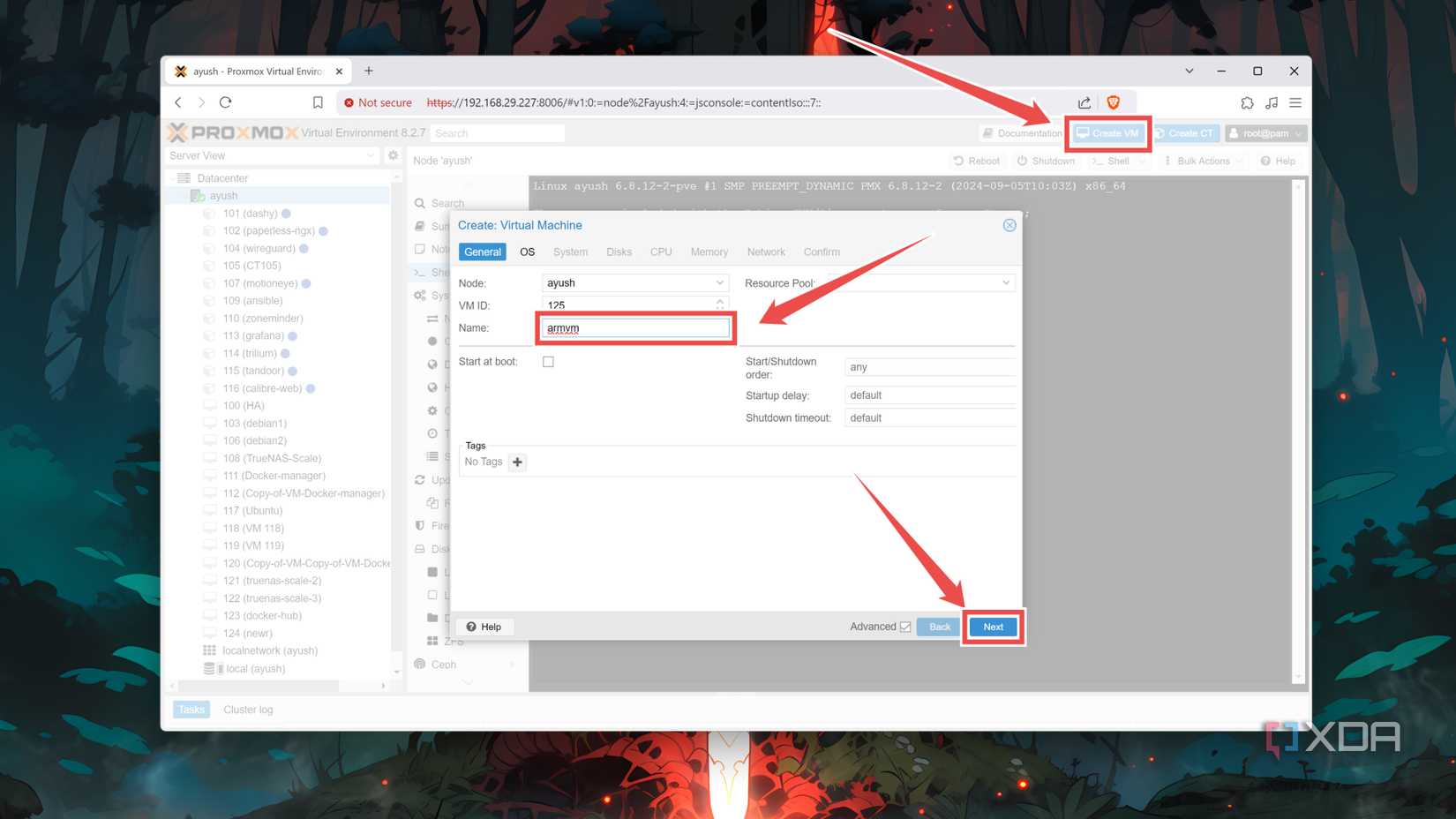Click the Not secure warning indicator

pos(379,102)
